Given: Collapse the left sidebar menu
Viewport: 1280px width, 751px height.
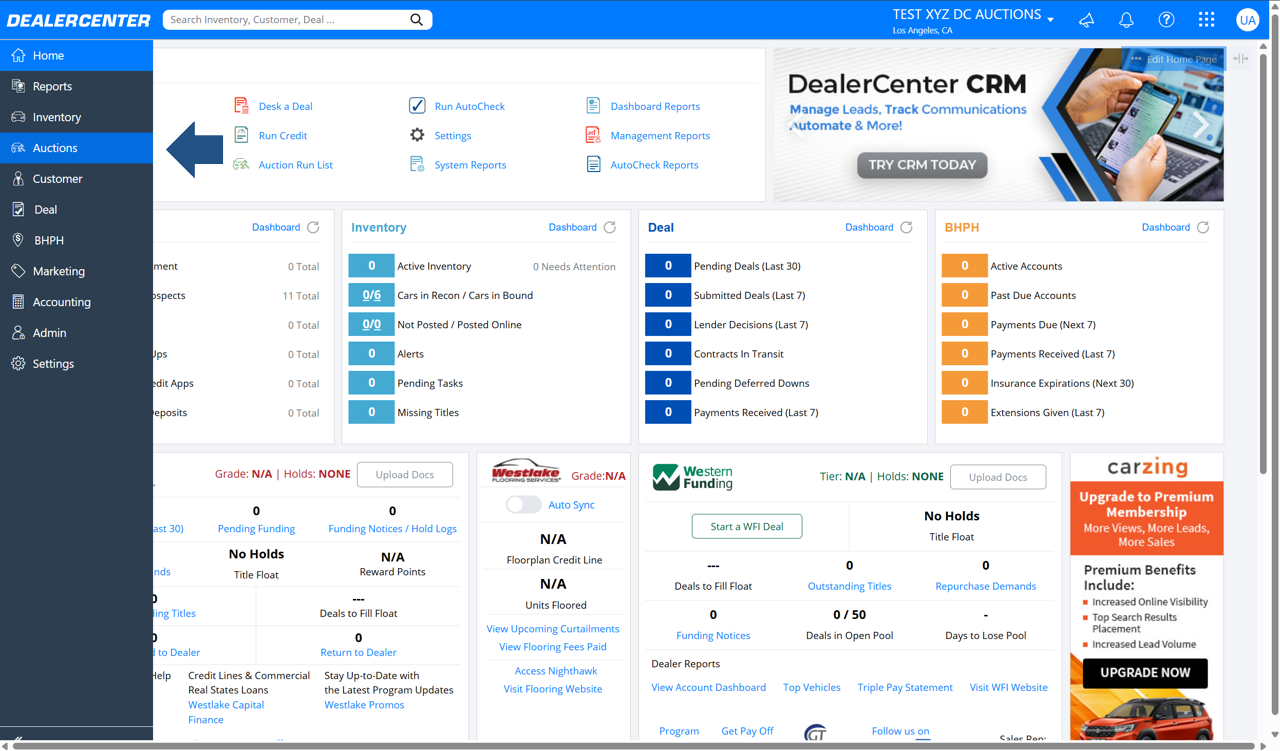Looking at the screenshot, I should (x=17, y=741).
